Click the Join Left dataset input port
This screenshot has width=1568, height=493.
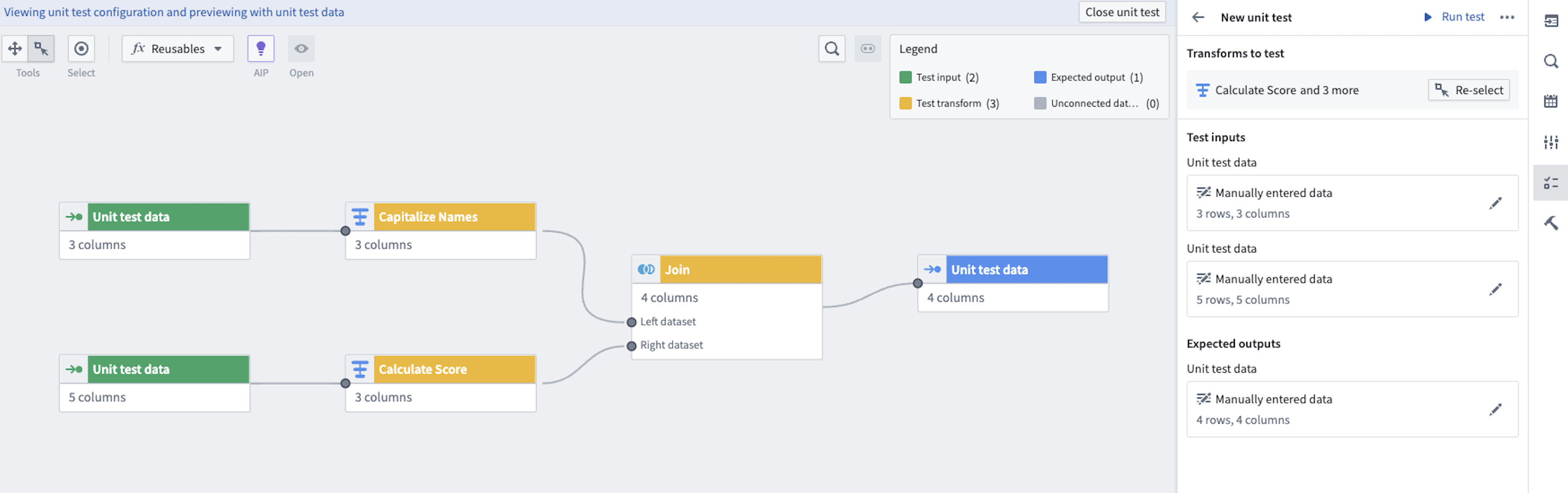pyautogui.click(x=631, y=322)
